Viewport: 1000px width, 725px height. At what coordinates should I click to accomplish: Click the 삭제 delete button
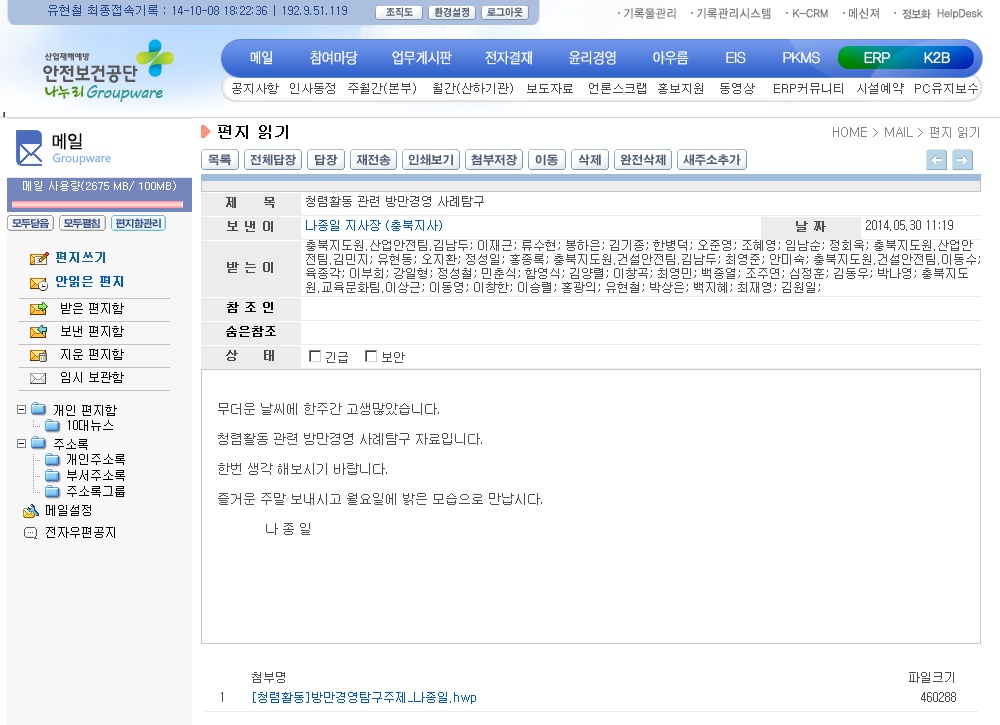(590, 159)
